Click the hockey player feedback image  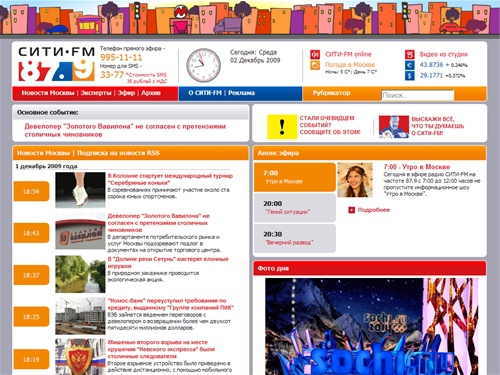[394, 127]
